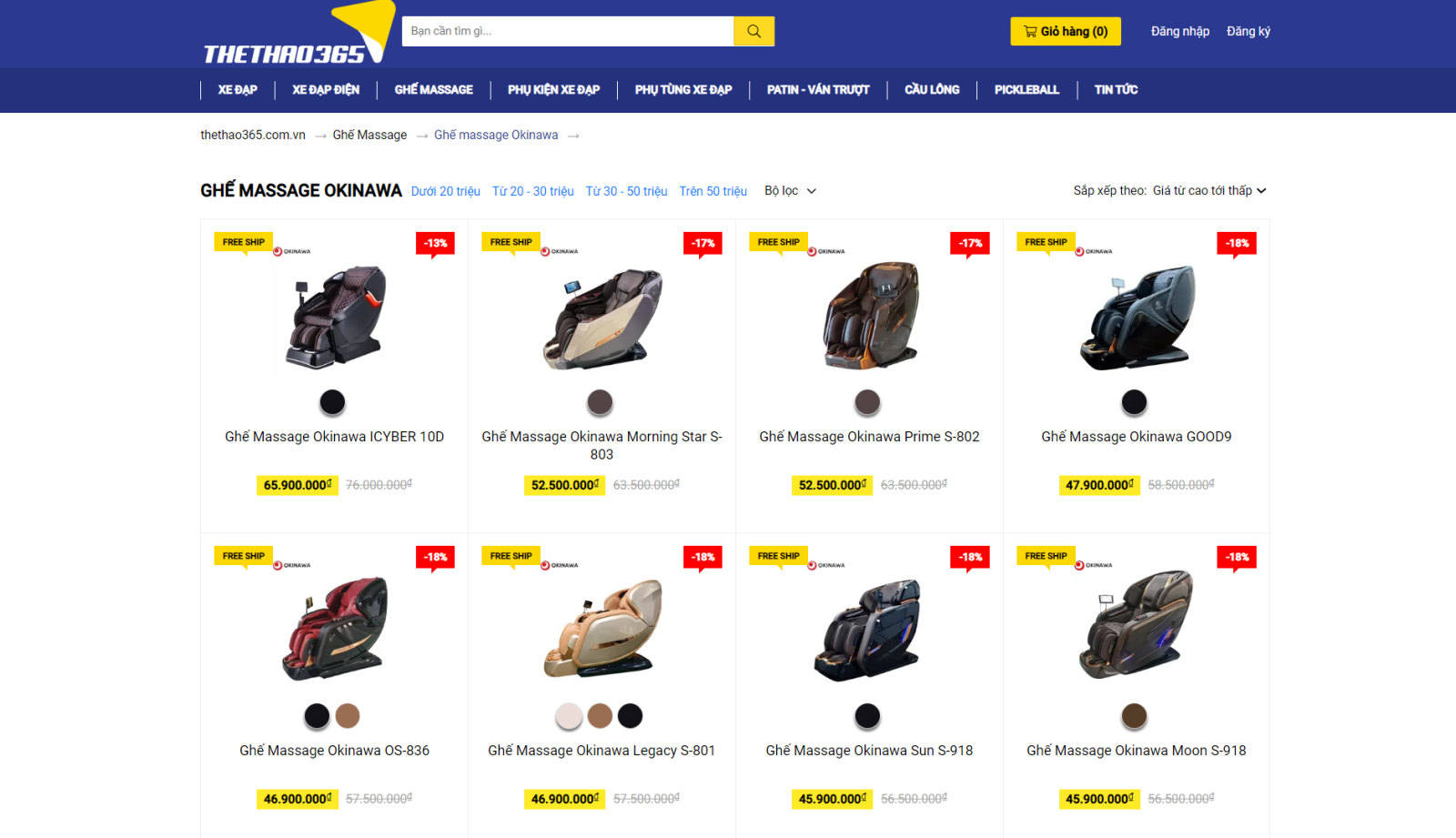The height and width of the screenshot is (838, 1456).
Task: Open PICKLEBALL menu item
Action: [x=1026, y=90]
